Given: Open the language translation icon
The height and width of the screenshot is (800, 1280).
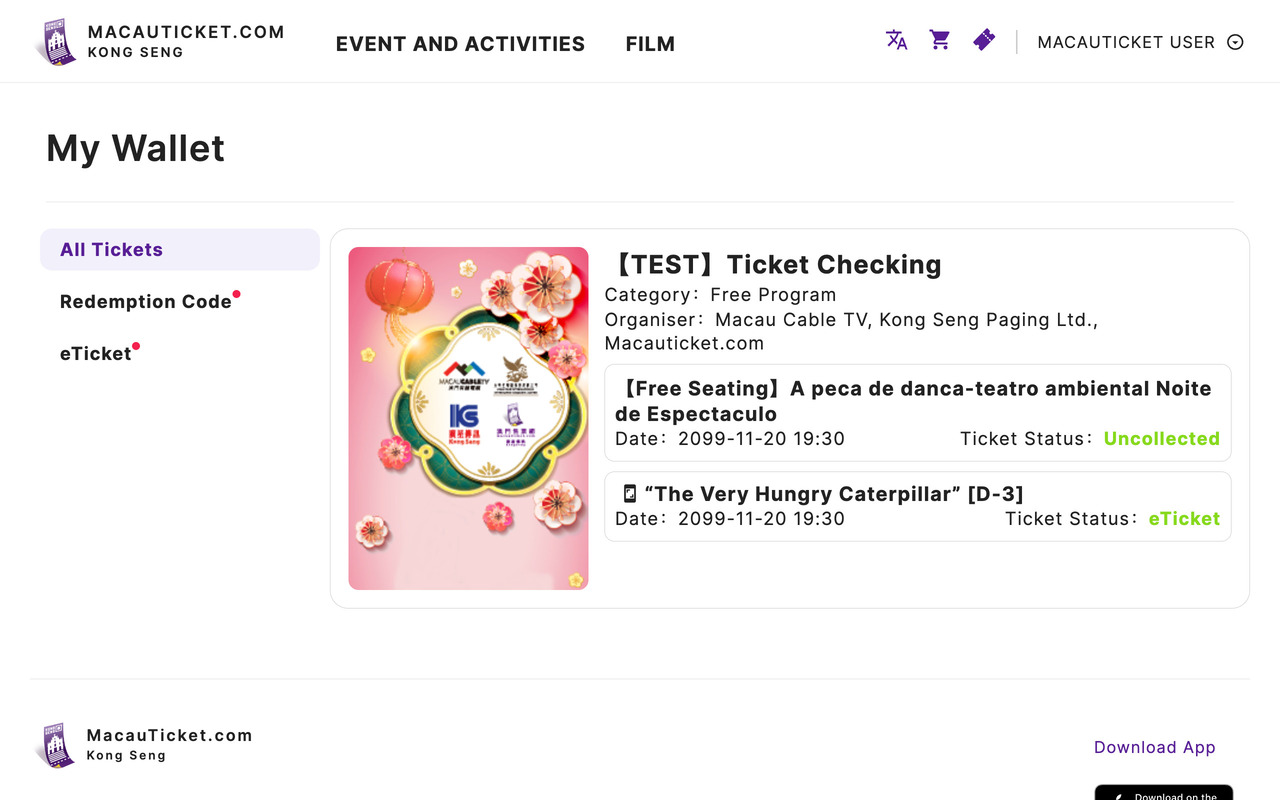Looking at the screenshot, I should pyautogui.click(x=896, y=40).
